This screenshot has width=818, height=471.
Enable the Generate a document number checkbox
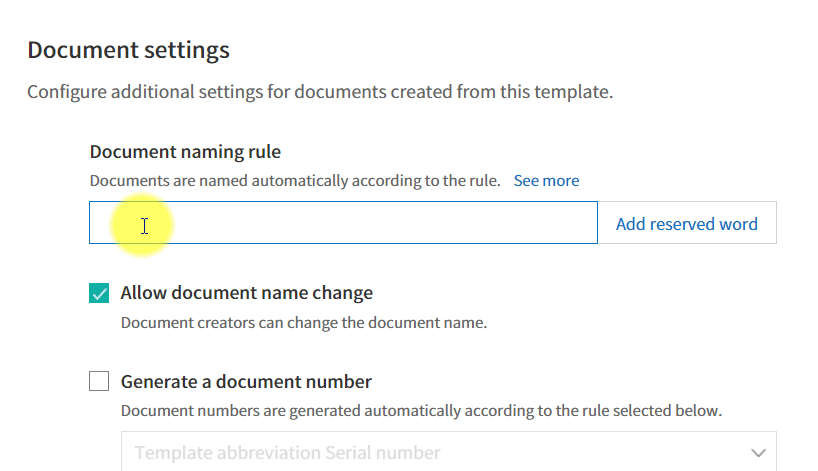click(x=99, y=381)
